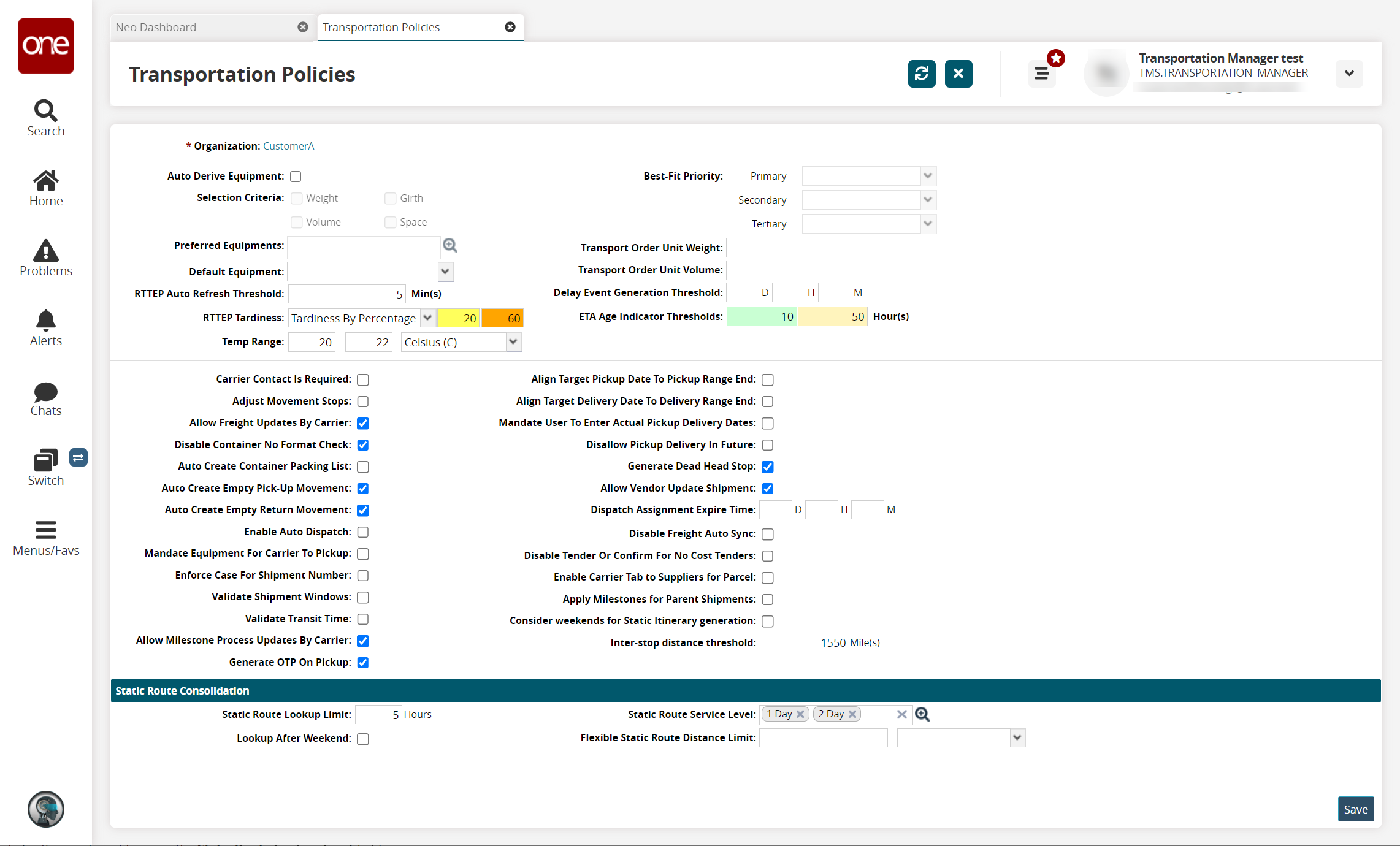Click the yellow RTTEP Tardiness 20 field
Image resolution: width=1400 pixels, height=846 pixels.
pos(458,318)
